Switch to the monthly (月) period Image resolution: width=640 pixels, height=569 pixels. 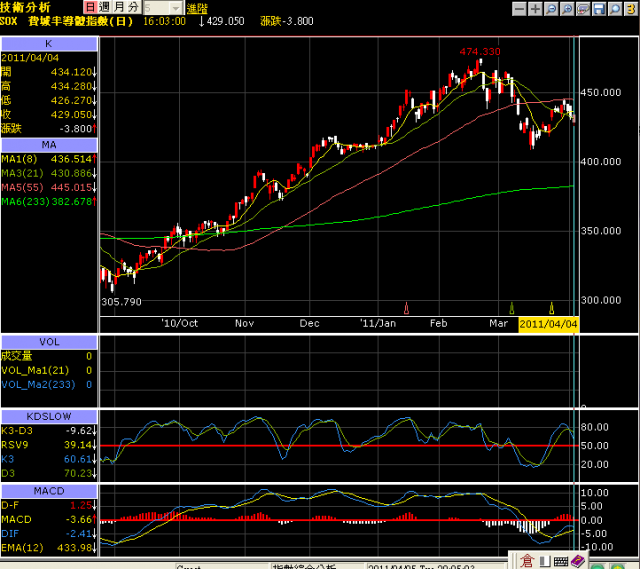(119, 7)
